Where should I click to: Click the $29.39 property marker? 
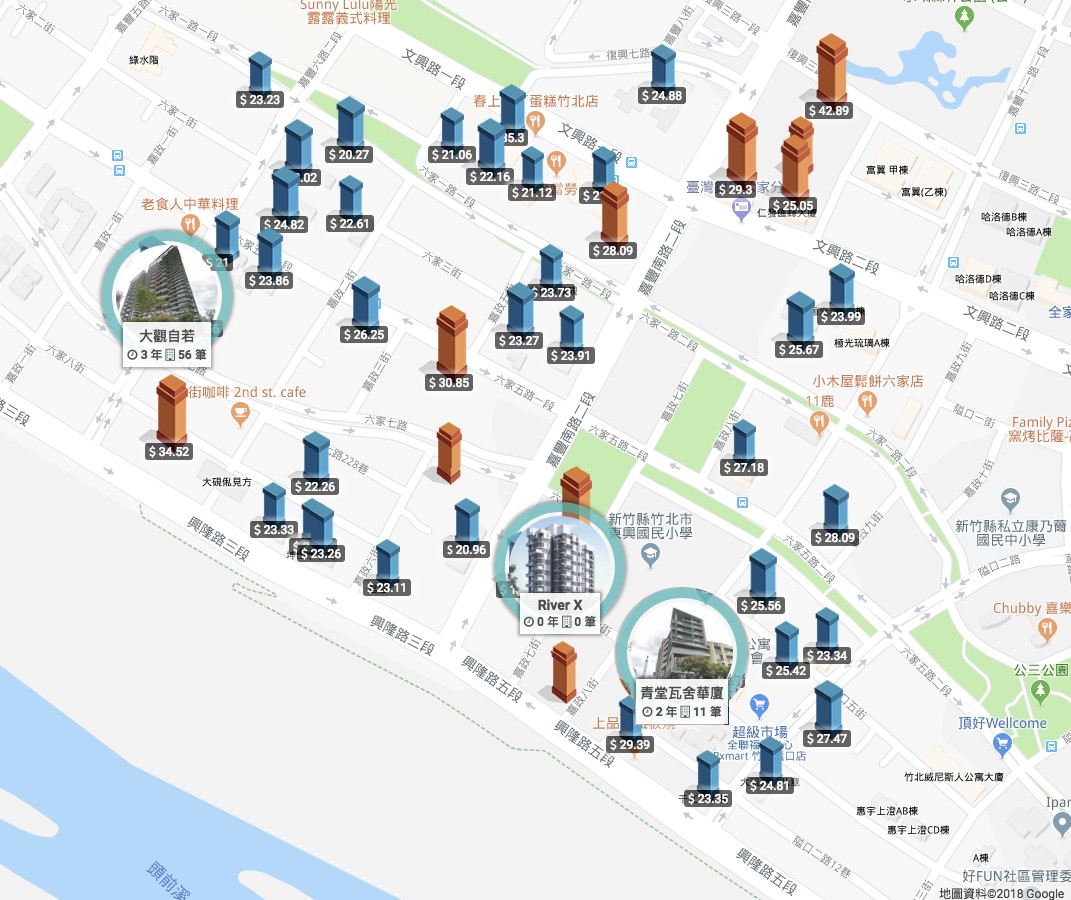(x=630, y=725)
